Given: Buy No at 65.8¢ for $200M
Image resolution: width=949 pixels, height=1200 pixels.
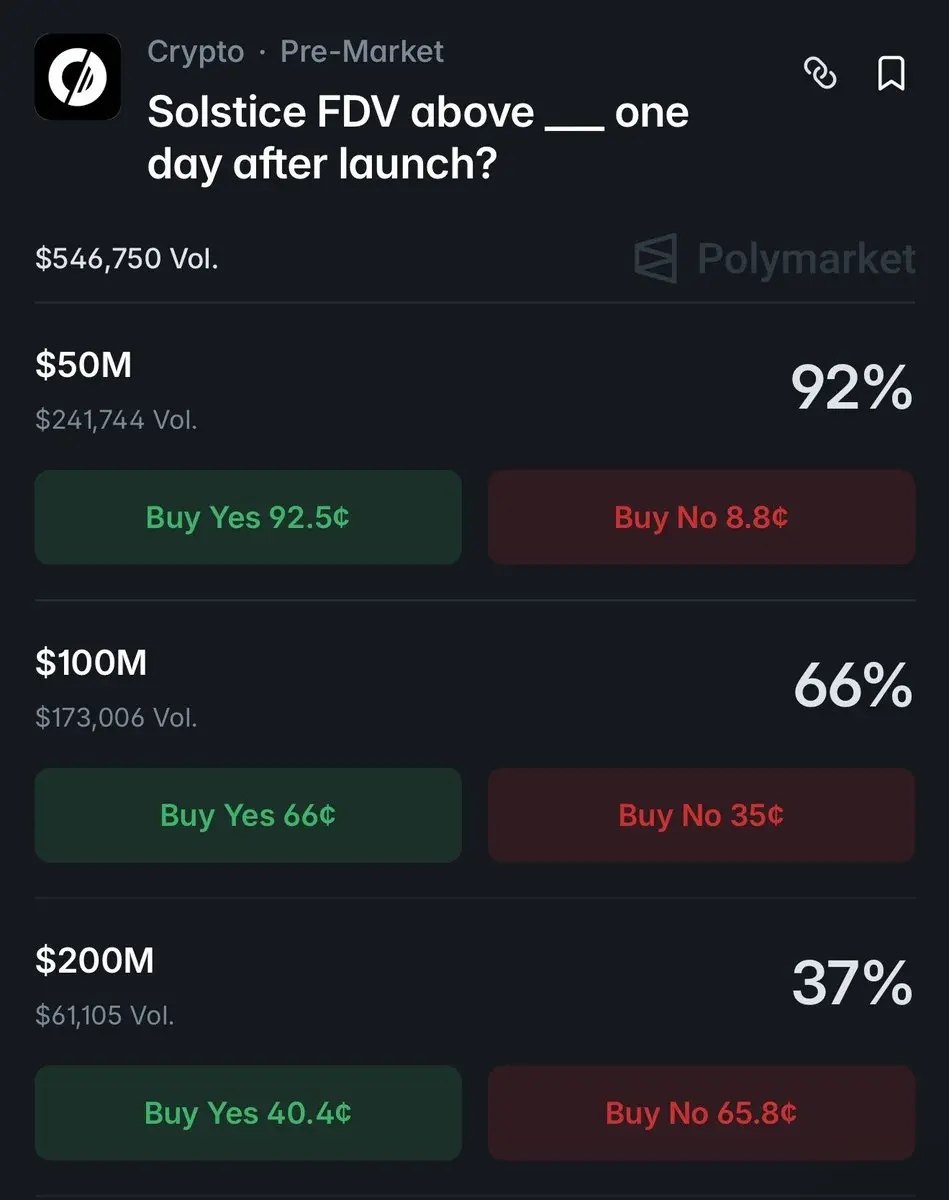Looking at the screenshot, I should pos(701,1113).
